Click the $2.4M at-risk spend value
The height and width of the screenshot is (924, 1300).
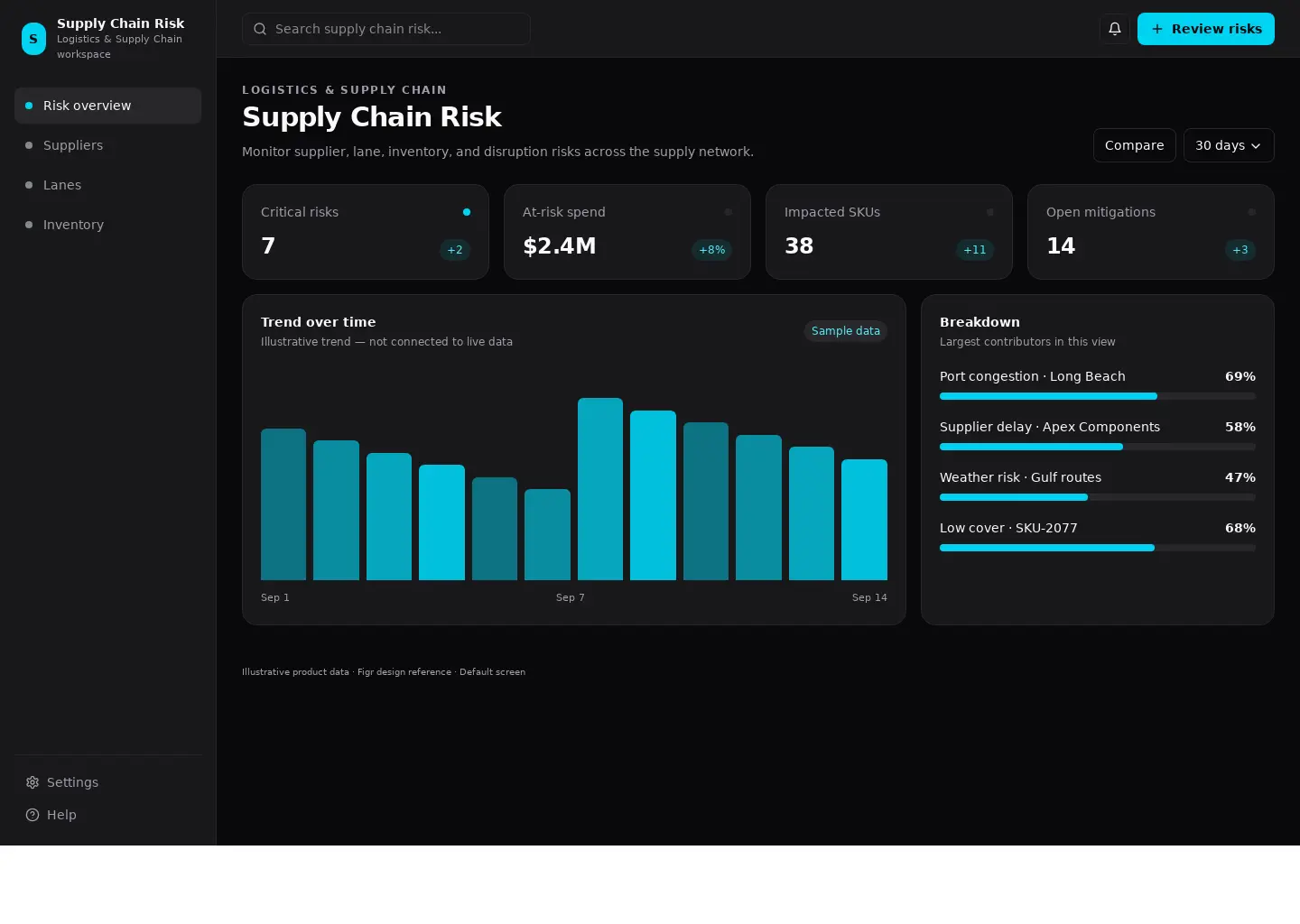click(560, 246)
